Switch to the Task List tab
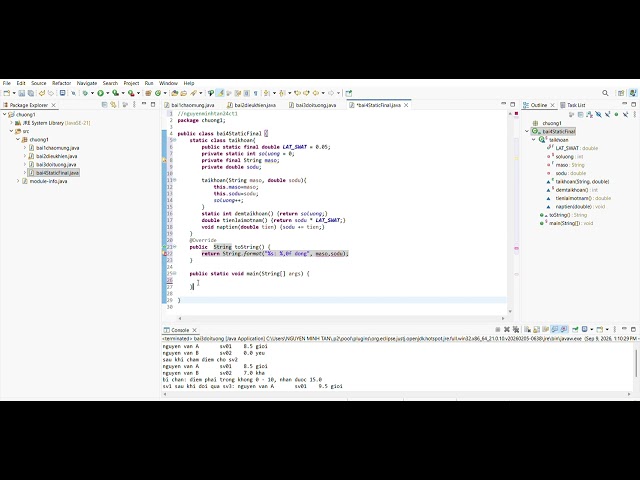This screenshot has width=640, height=480. (x=573, y=105)
